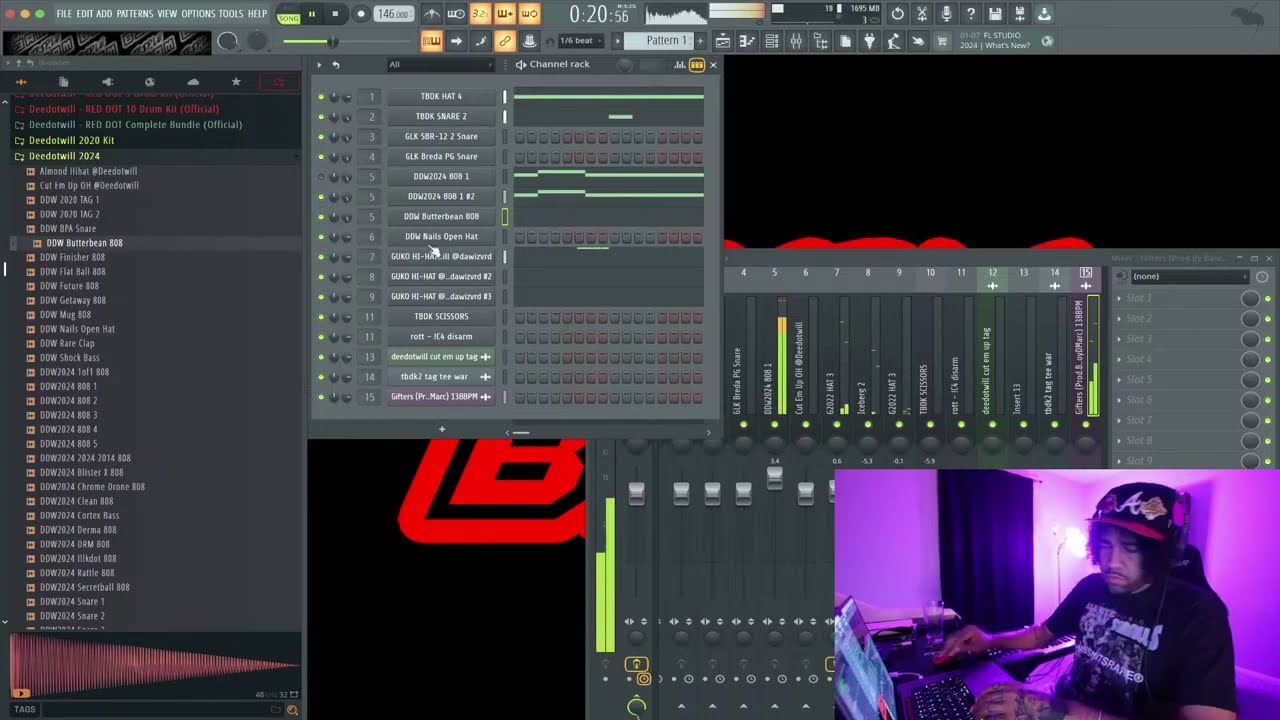1280x720 pixels.
Task: Click the TBDK SNARE 2 channel button
Action: (x=441, y=117)
